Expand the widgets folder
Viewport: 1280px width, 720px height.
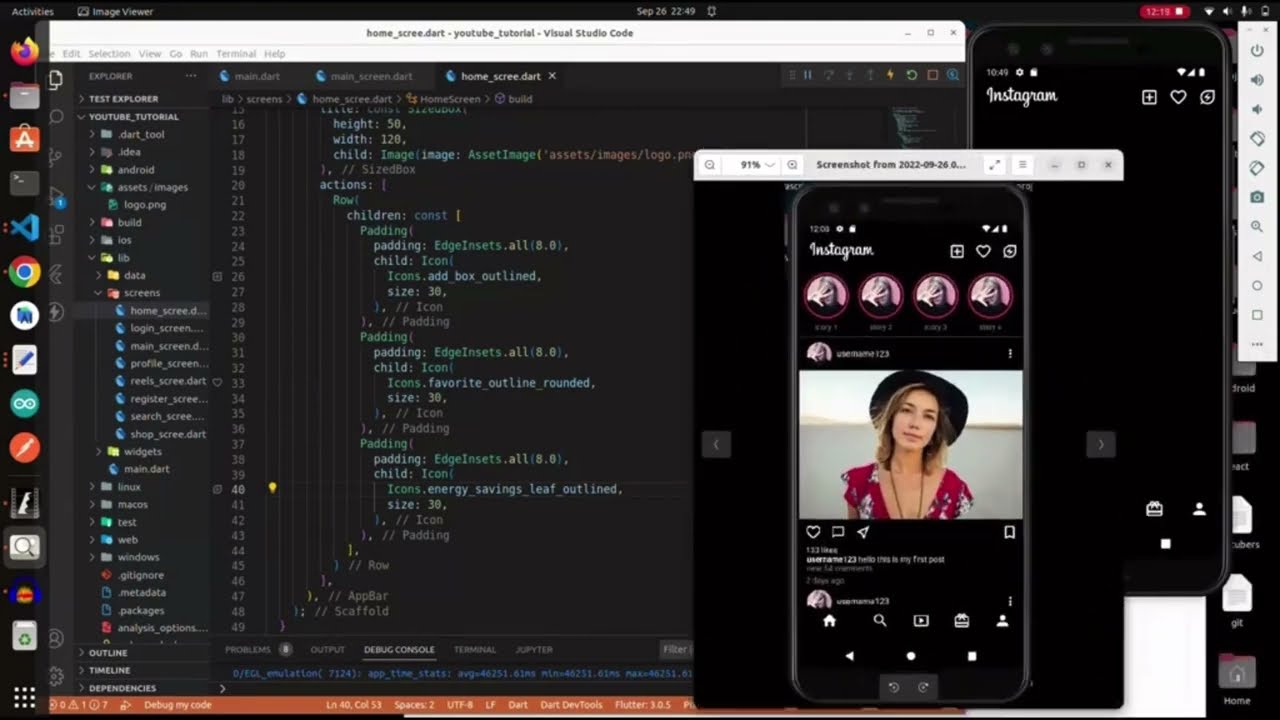pyautogui.click(x=142, y=451)
